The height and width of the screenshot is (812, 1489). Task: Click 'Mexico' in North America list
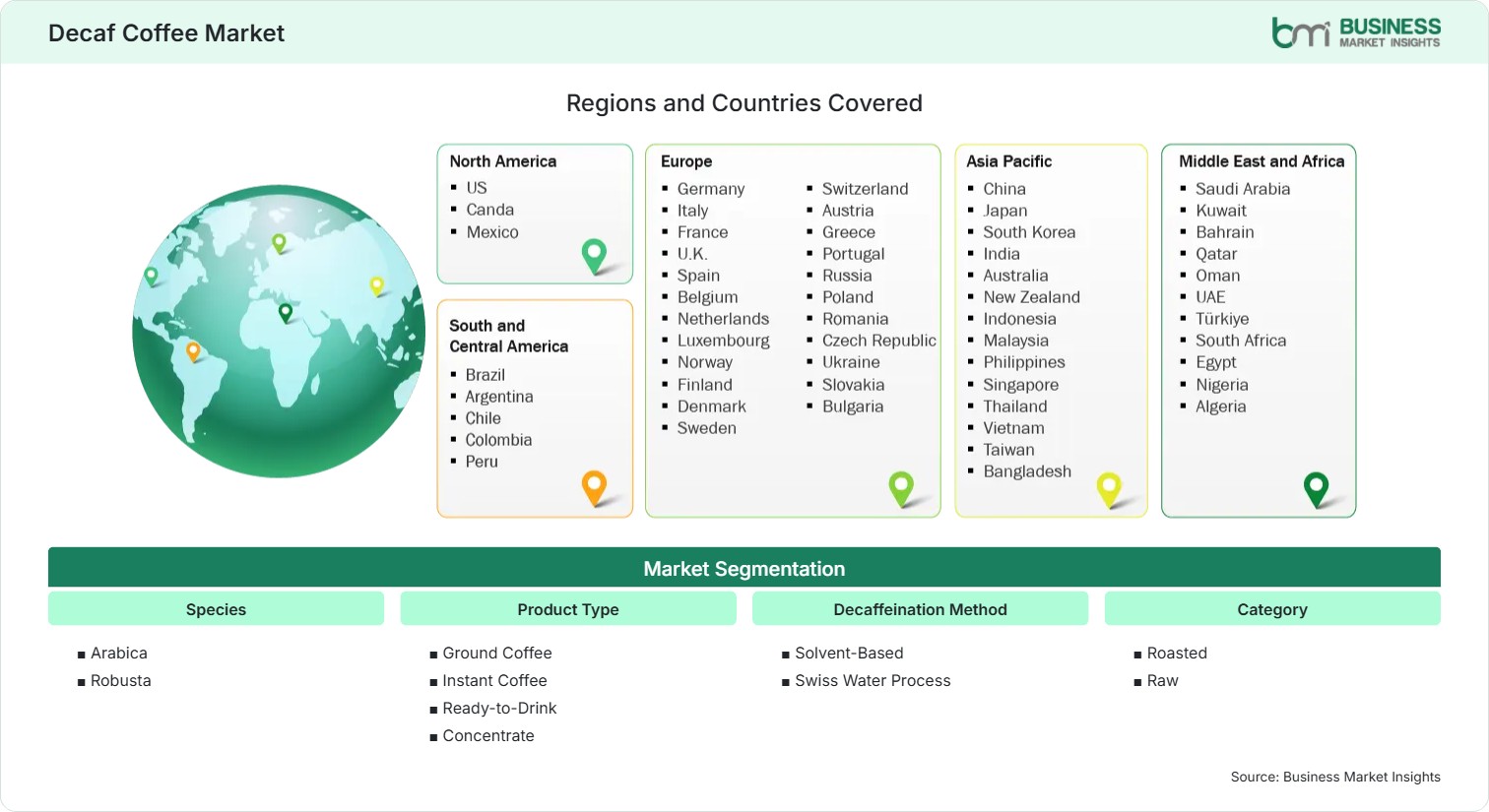492,232
